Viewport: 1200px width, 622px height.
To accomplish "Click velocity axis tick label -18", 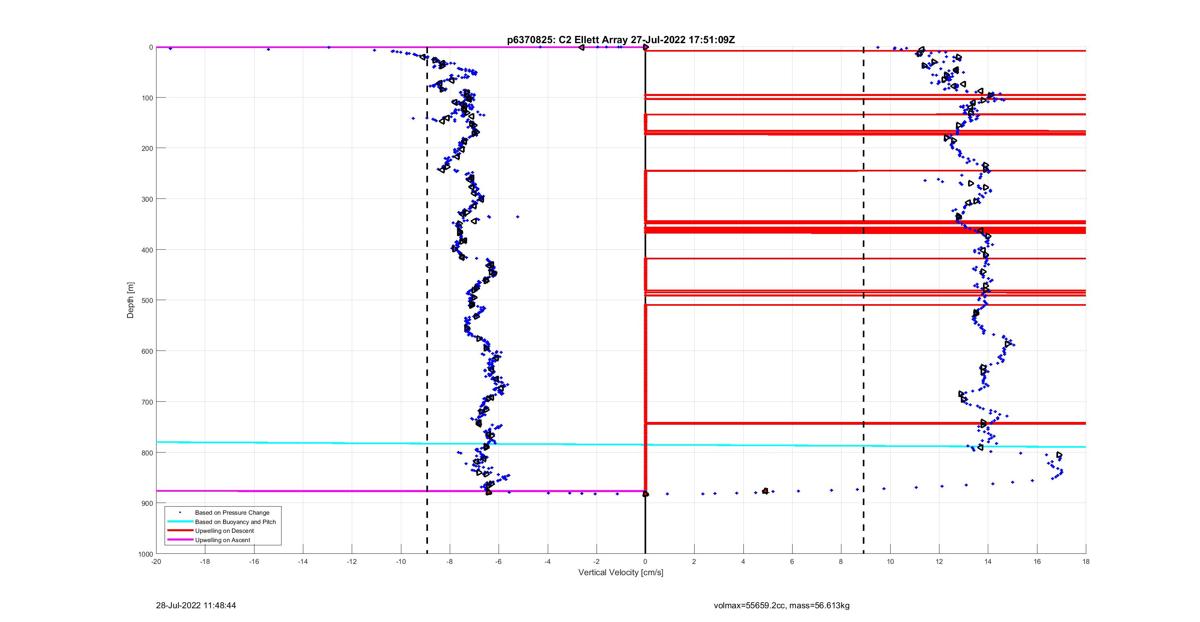I will coord(205,562).
